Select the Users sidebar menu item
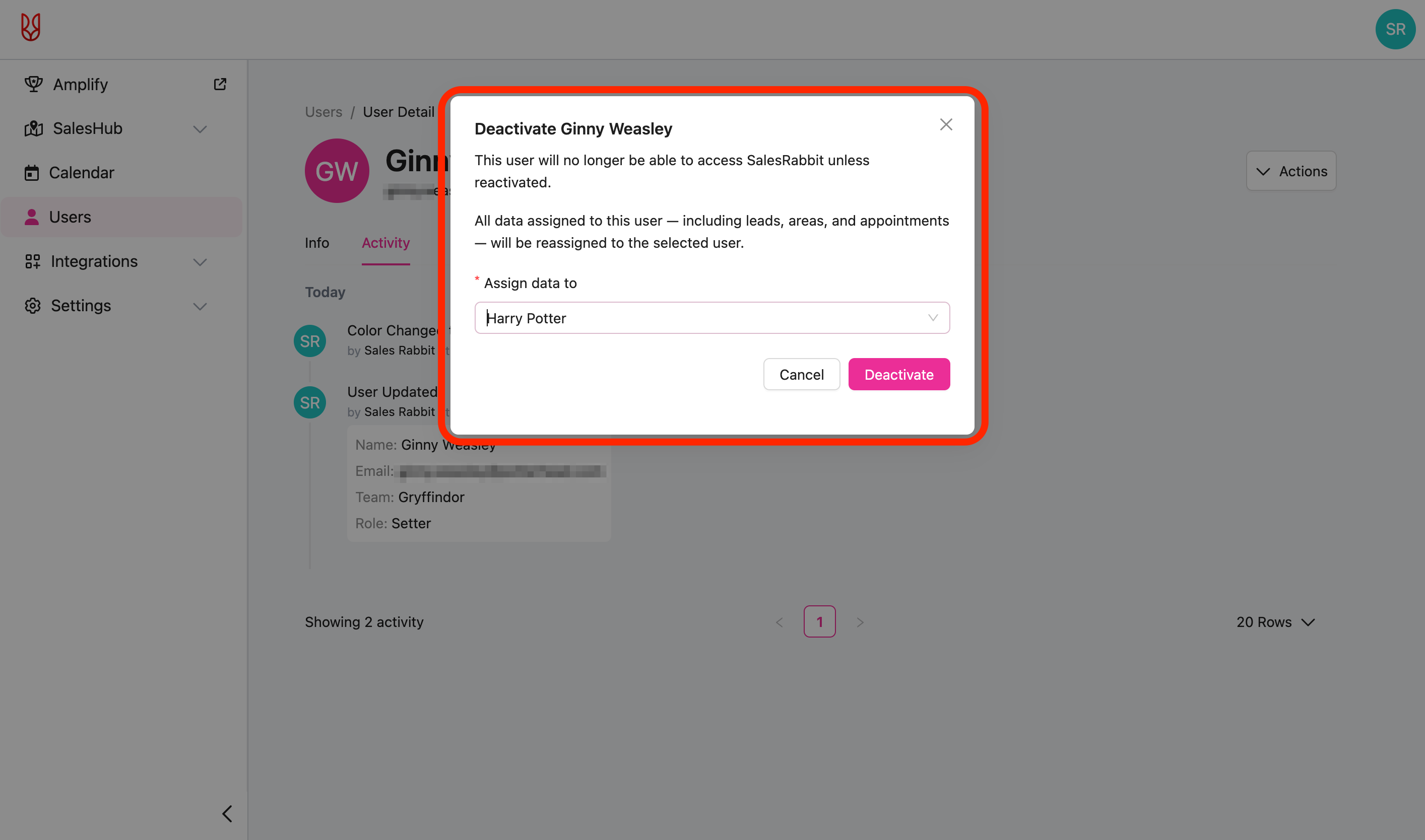 click(x=70, y=217)
